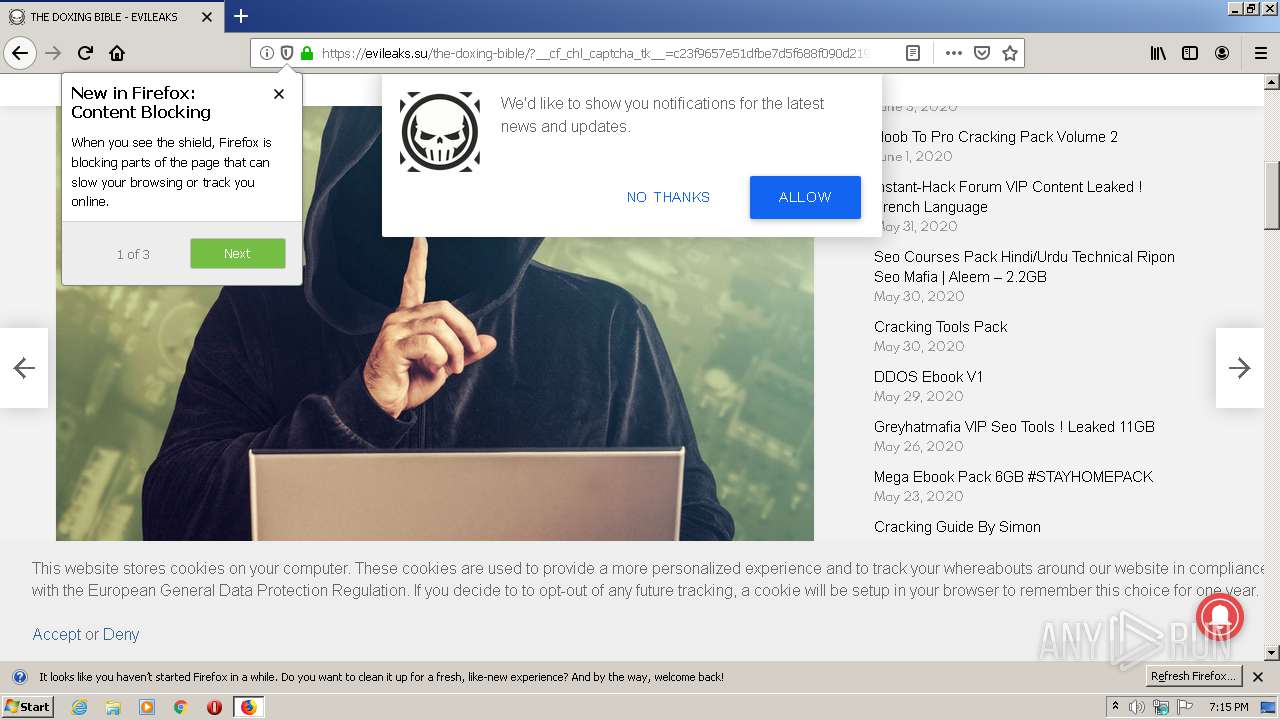Open volume control in system tray
This screenshot has height=720, width=1280.
click(x=1138, y=707)
